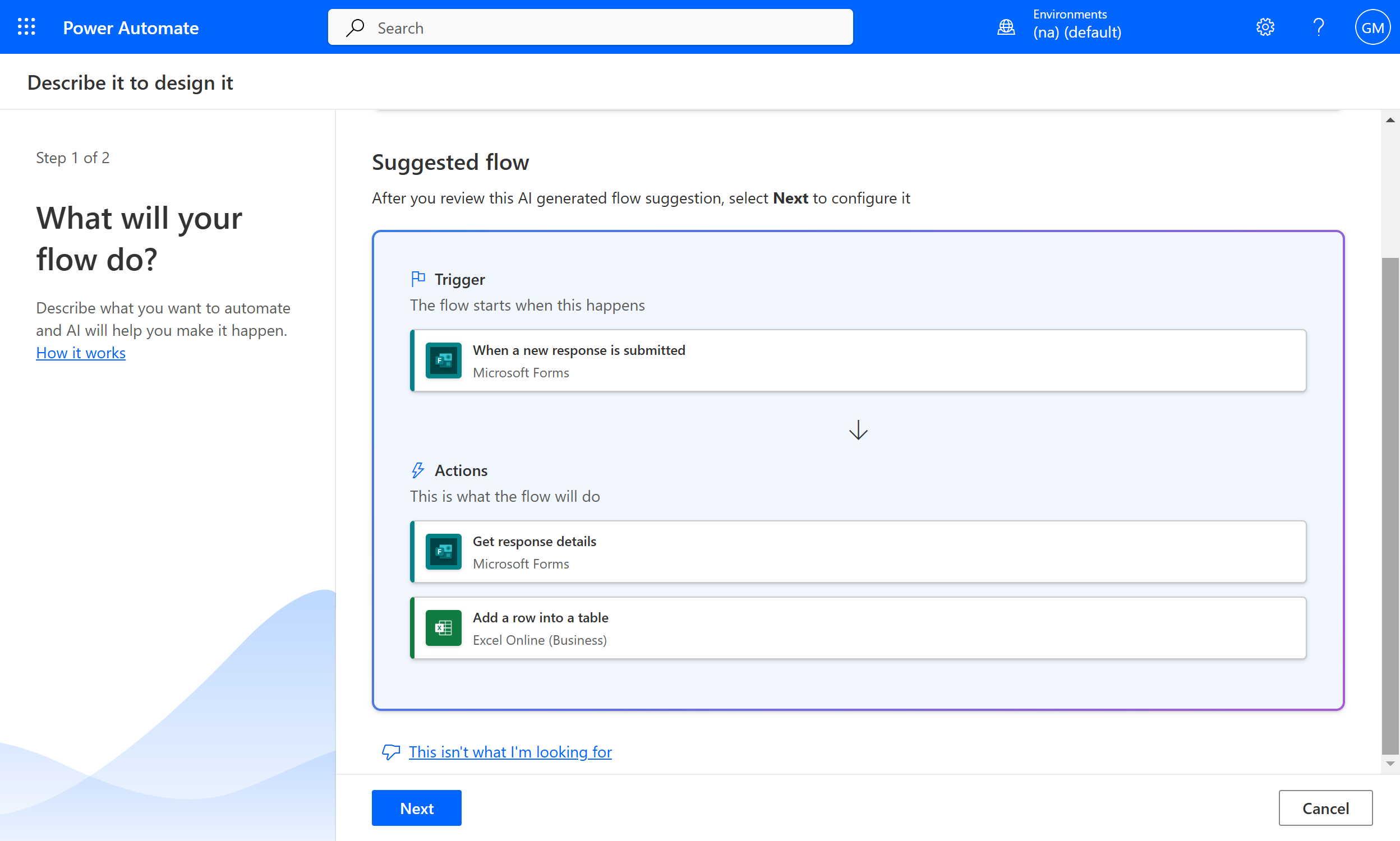Open the app launcher waffle icon

(x=26, y=27)
